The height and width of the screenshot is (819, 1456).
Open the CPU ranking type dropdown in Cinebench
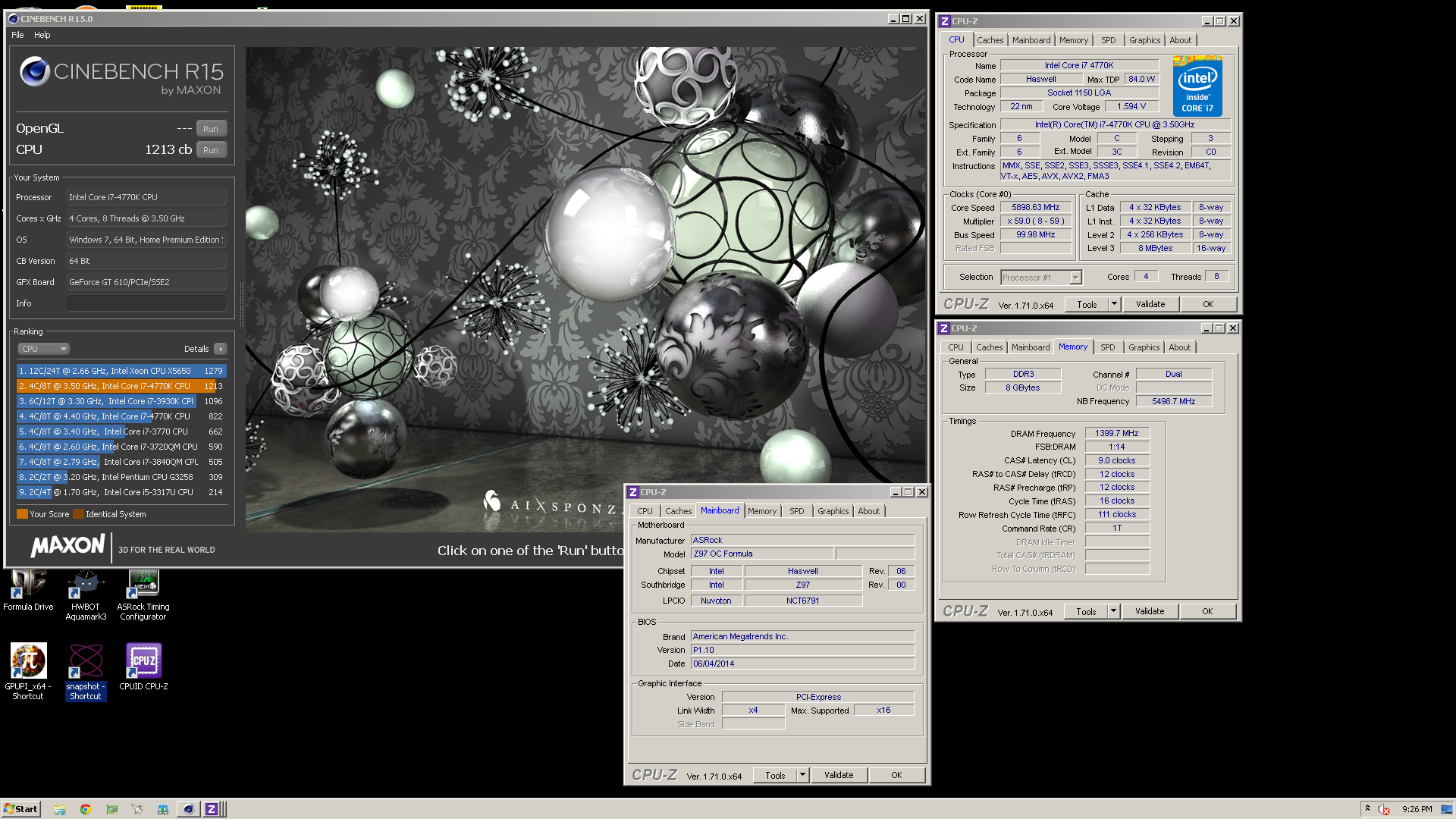click(43, 349)
